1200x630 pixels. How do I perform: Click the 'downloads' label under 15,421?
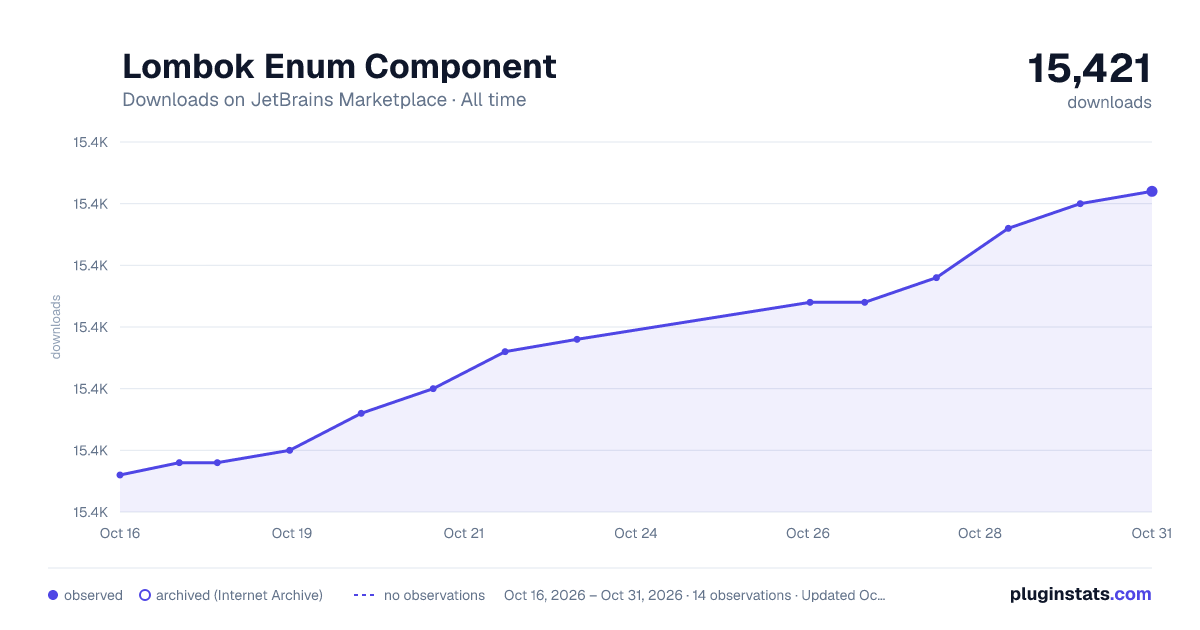coord(1109,102)
